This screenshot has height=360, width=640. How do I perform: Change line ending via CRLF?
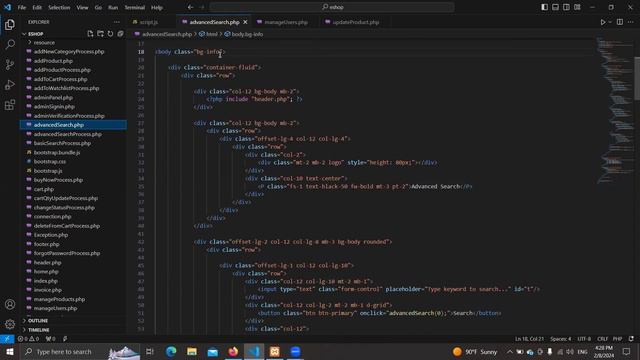(602, 339)
